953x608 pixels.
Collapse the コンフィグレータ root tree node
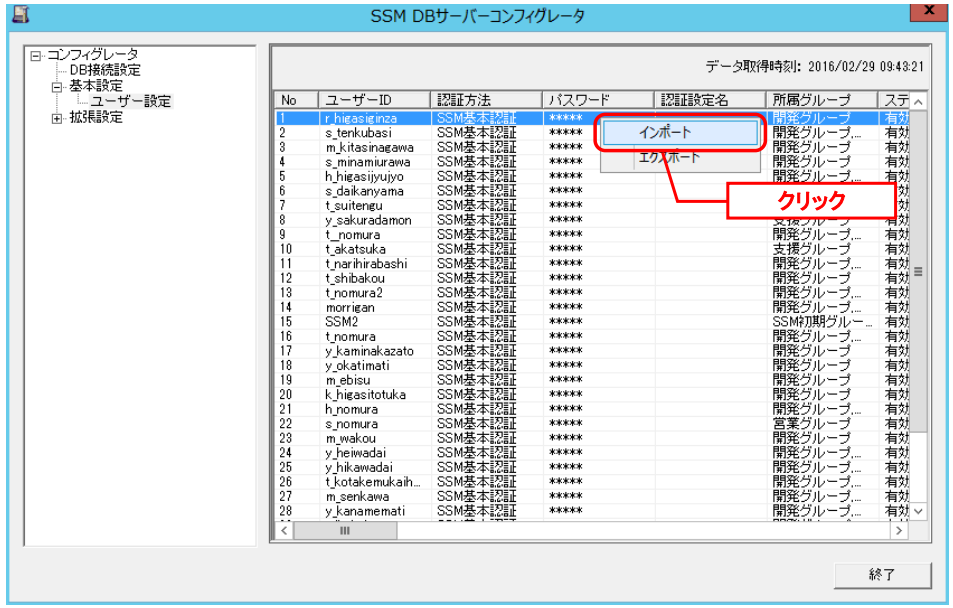[x=36, y=55]
